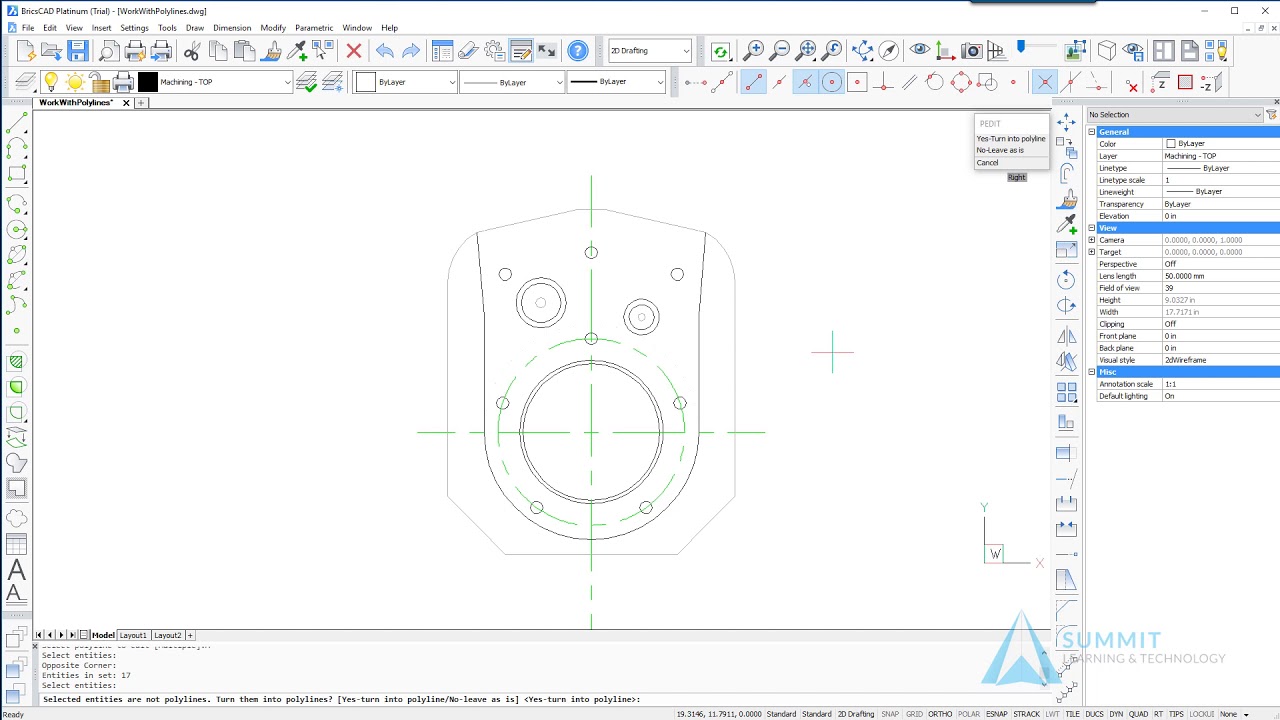The image size is (1280, 720).
Task: Open the Parametric menu
Action: [314, 28]
